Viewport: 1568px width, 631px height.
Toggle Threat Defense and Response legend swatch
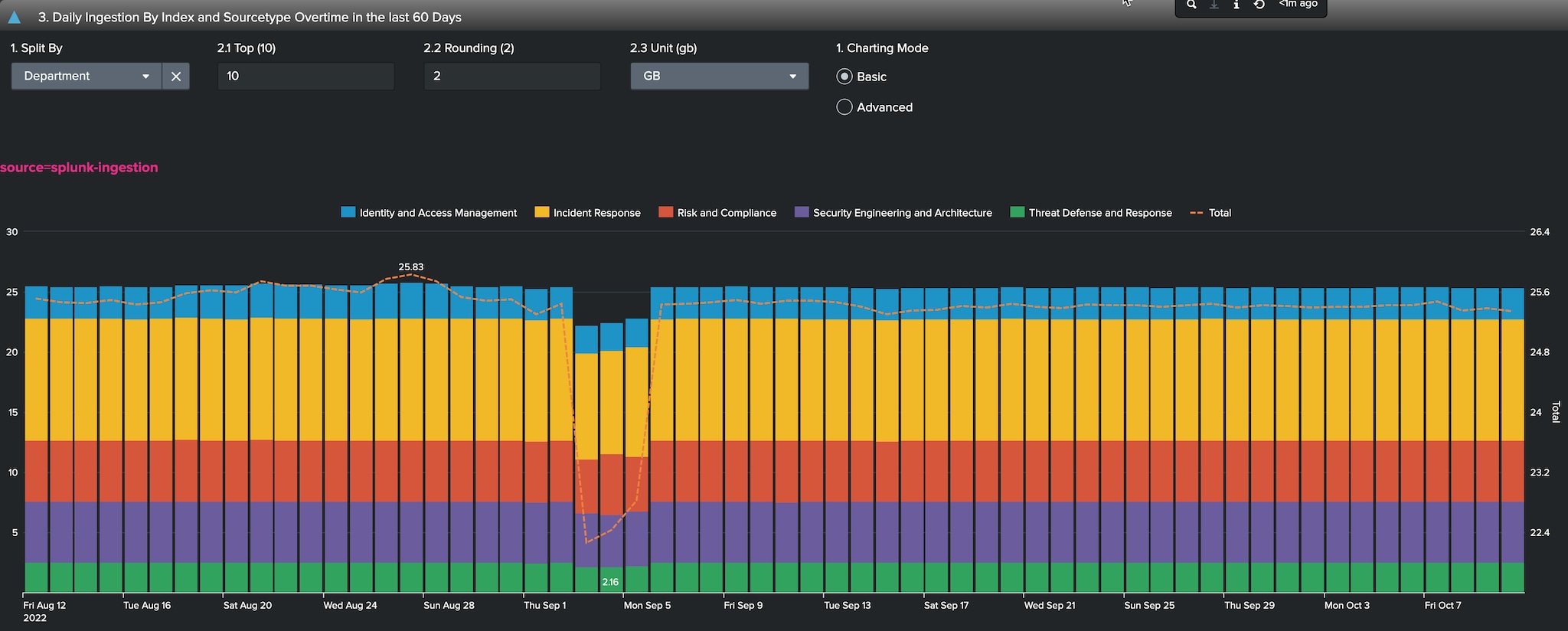click(1018, 212)
